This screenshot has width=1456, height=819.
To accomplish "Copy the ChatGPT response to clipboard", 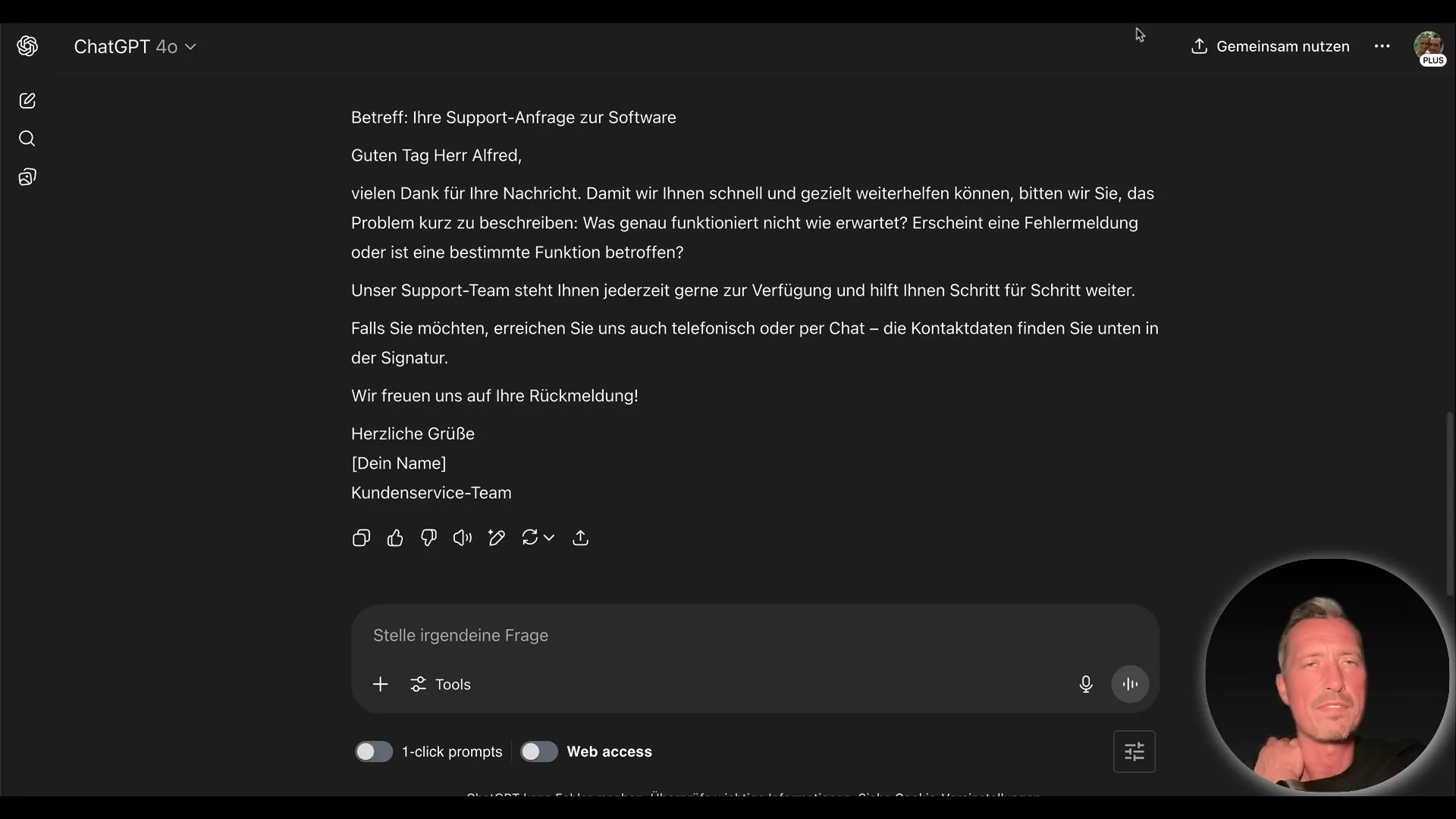I will click(x=361, y=537).
